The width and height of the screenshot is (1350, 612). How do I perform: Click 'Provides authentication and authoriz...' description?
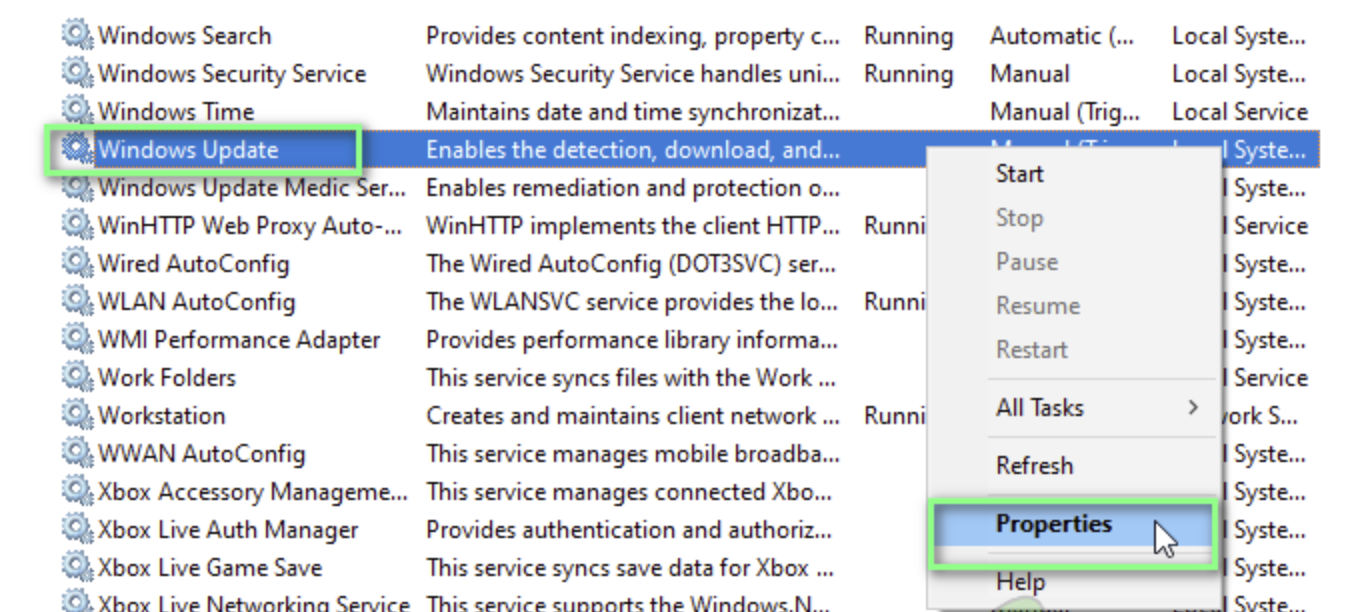pyautogui.click(x=629, y=530)
